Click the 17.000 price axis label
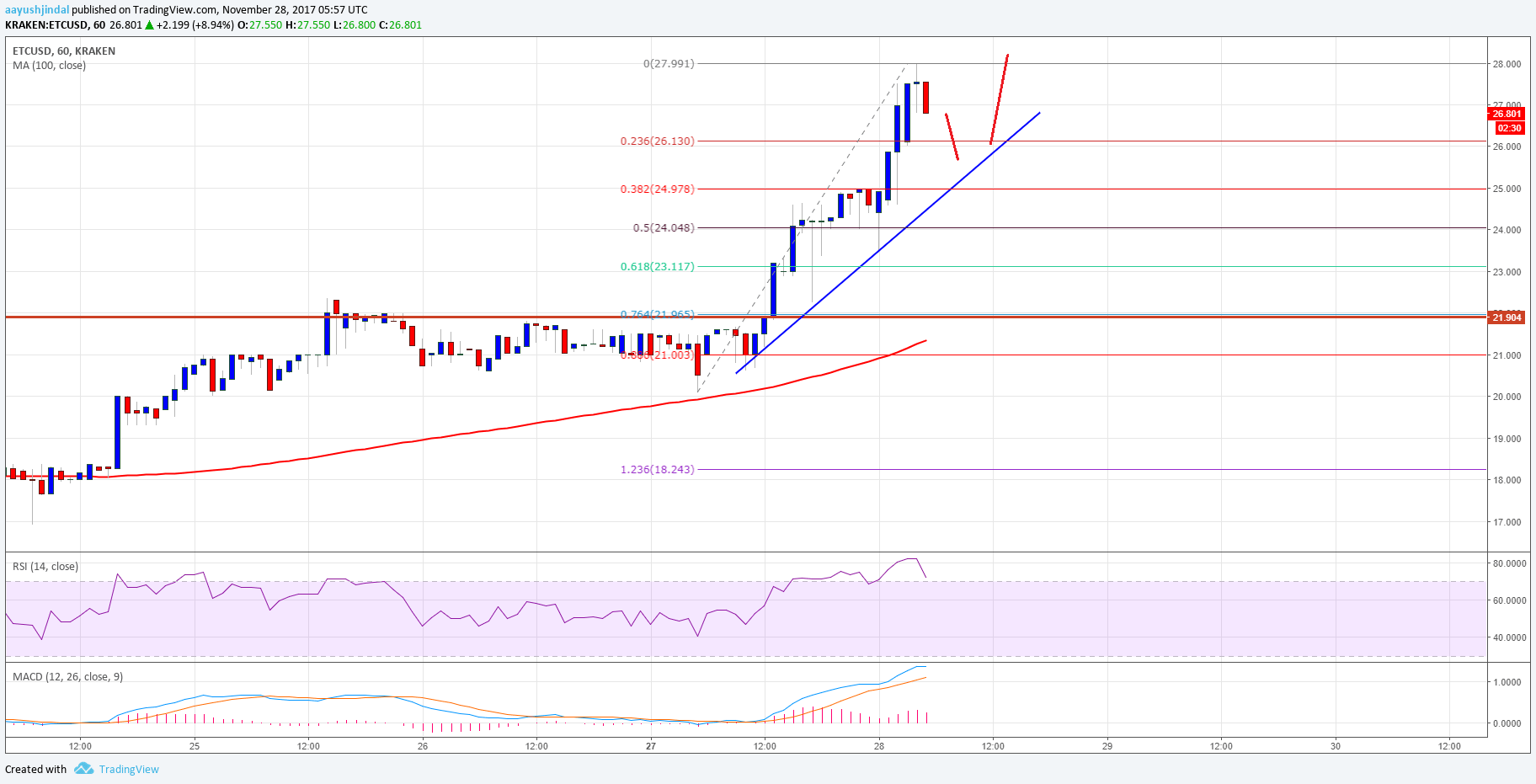 (x=1507, y=522)
